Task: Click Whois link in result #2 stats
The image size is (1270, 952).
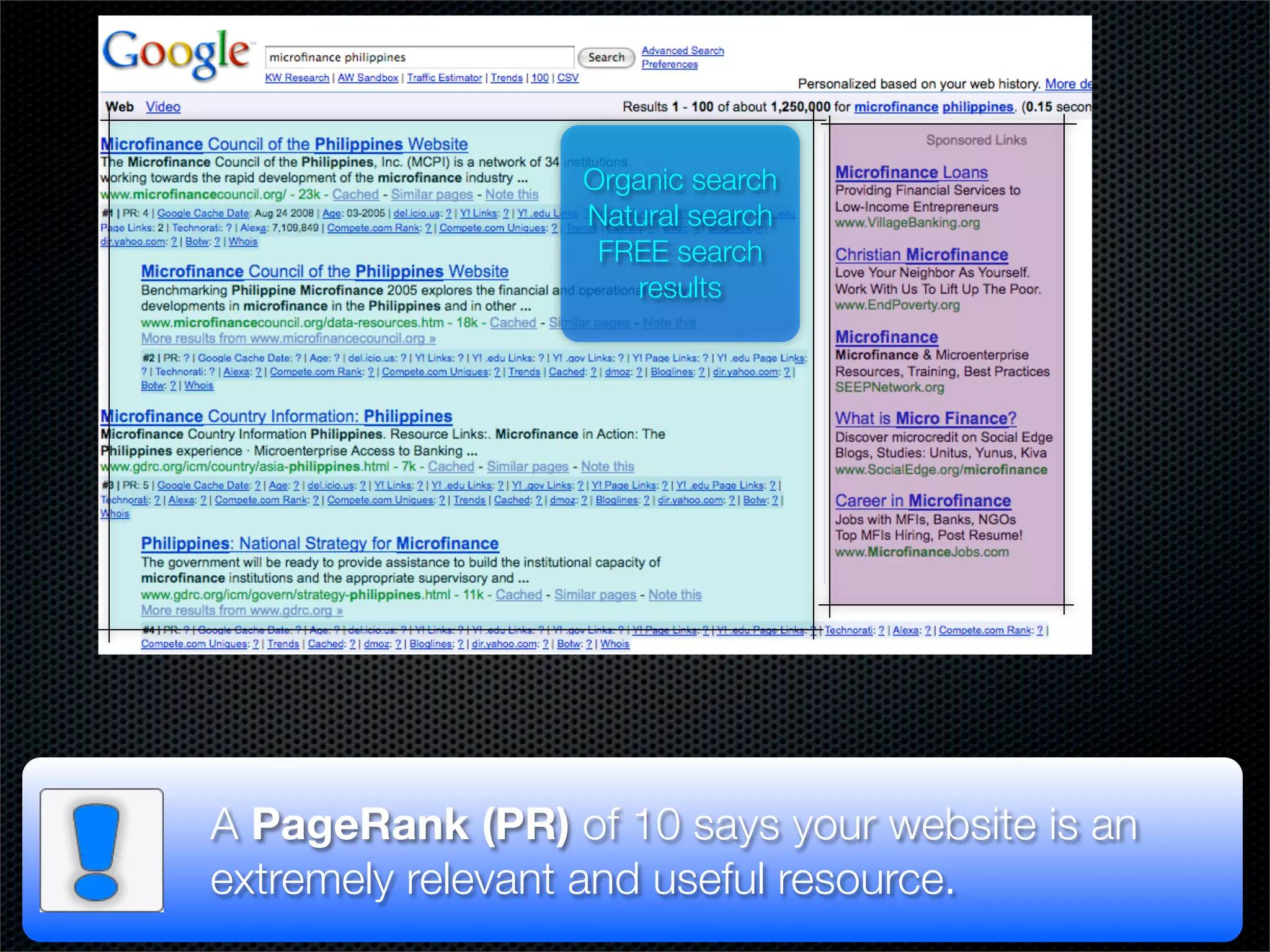Action: pos(198,386)
